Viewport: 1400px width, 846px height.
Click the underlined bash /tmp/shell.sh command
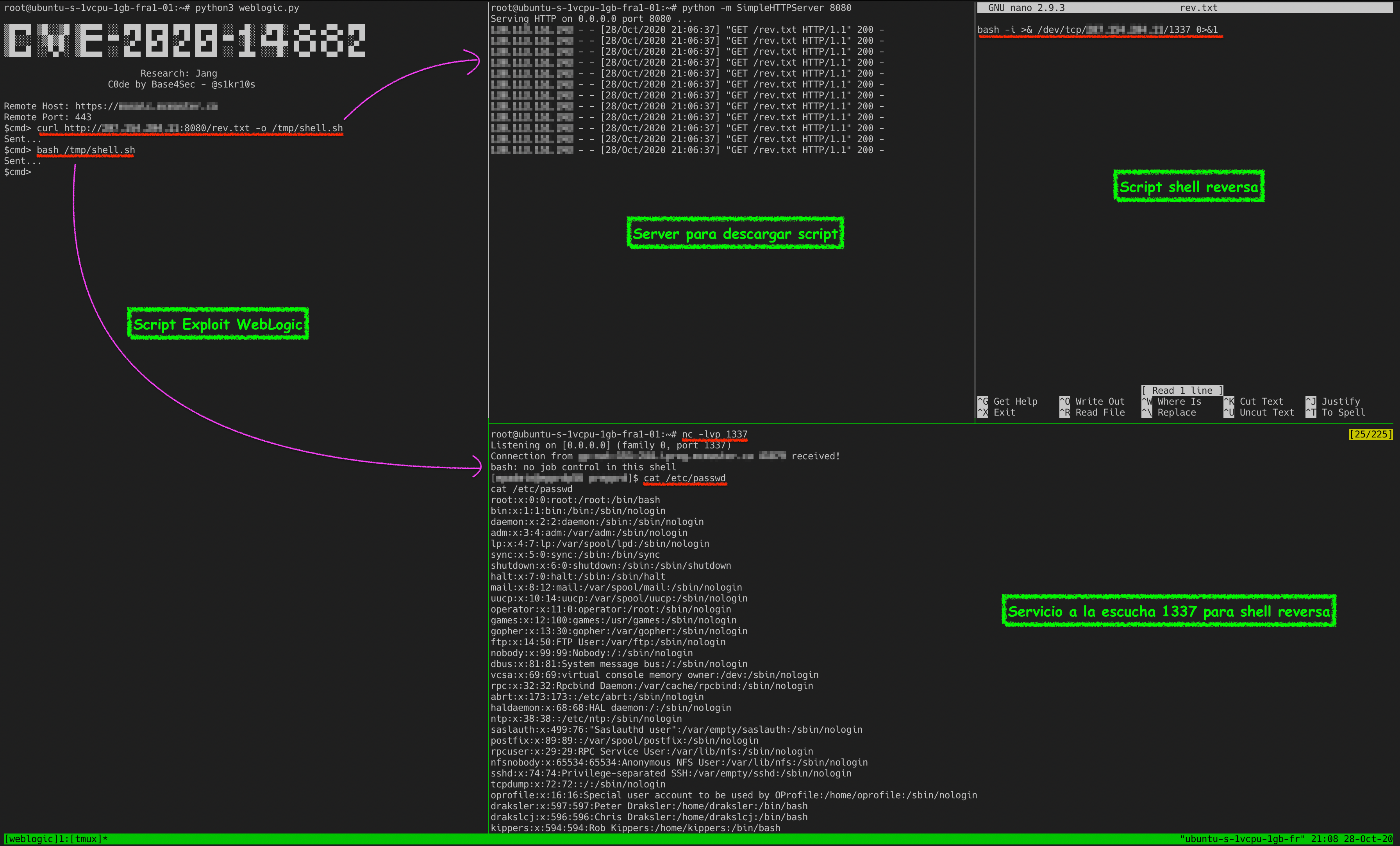(86, 150)
